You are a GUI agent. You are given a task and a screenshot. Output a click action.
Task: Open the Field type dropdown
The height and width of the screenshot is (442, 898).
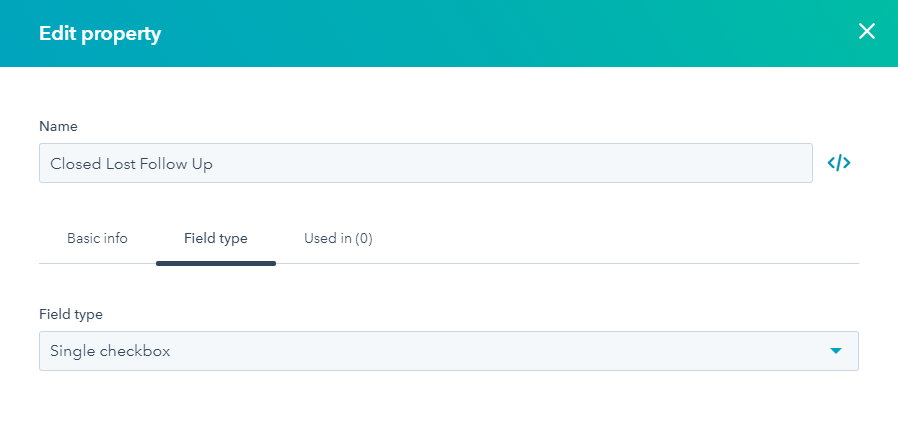[x=448, y=351]
